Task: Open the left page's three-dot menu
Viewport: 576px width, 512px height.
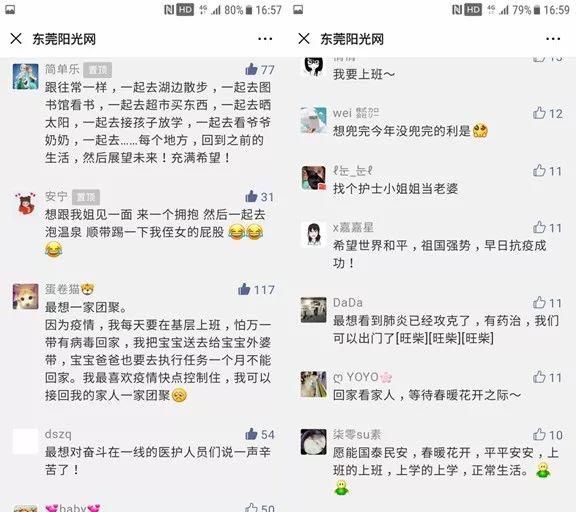Action: click(265, 39)
